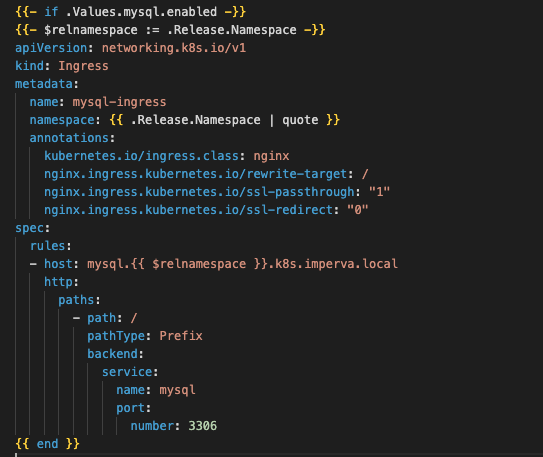Click the "apiVersion" key
This screenshot has width=543, height=457.
coord(51,48)
